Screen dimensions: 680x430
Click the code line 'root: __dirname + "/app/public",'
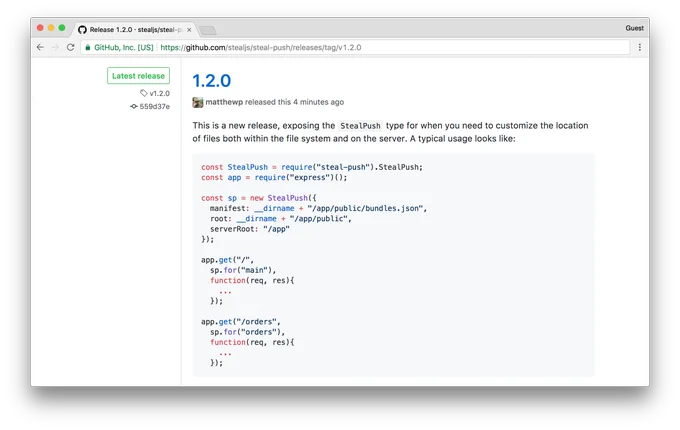pos(281,218)
